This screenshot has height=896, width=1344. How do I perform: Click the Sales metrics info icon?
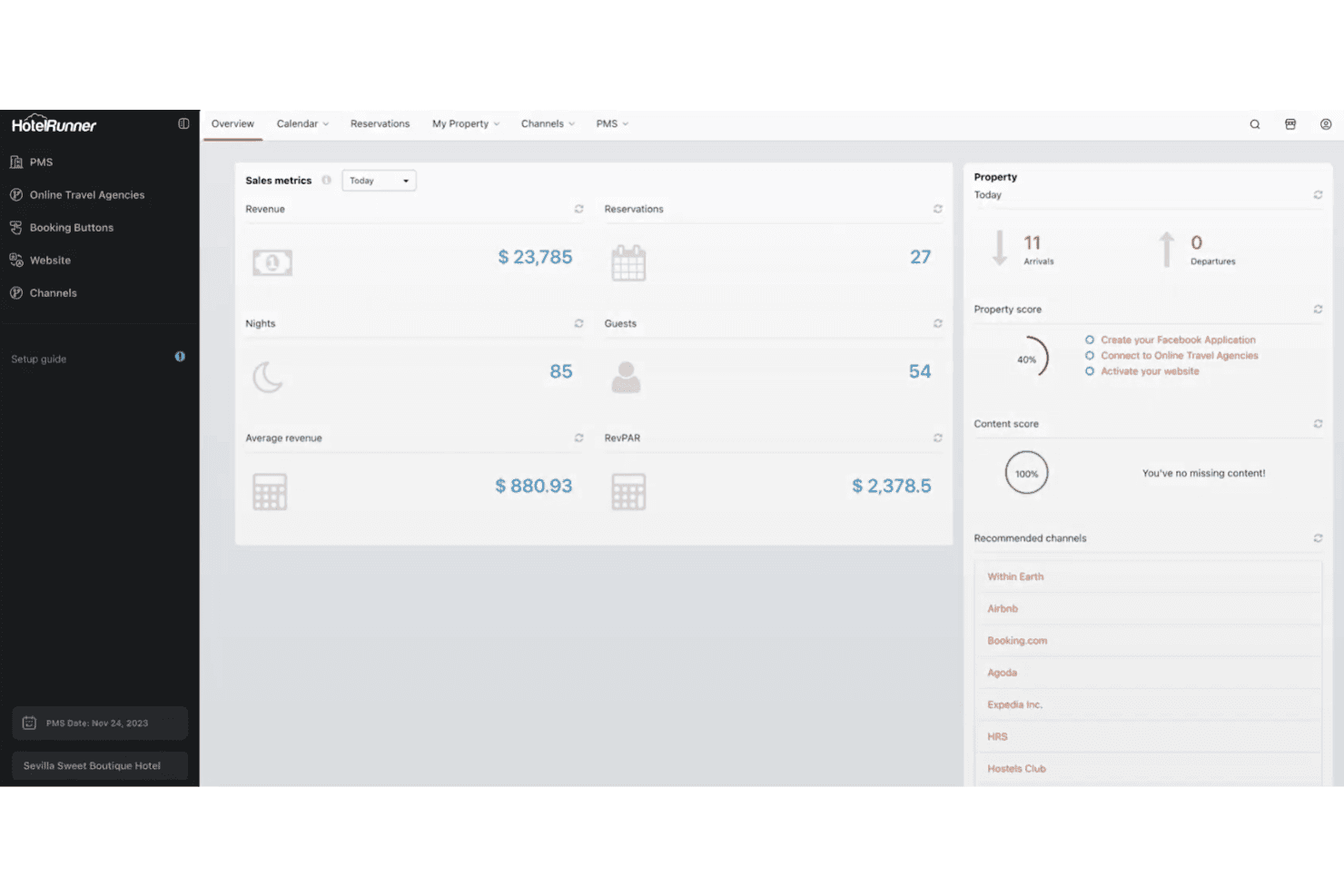[326, 180]
